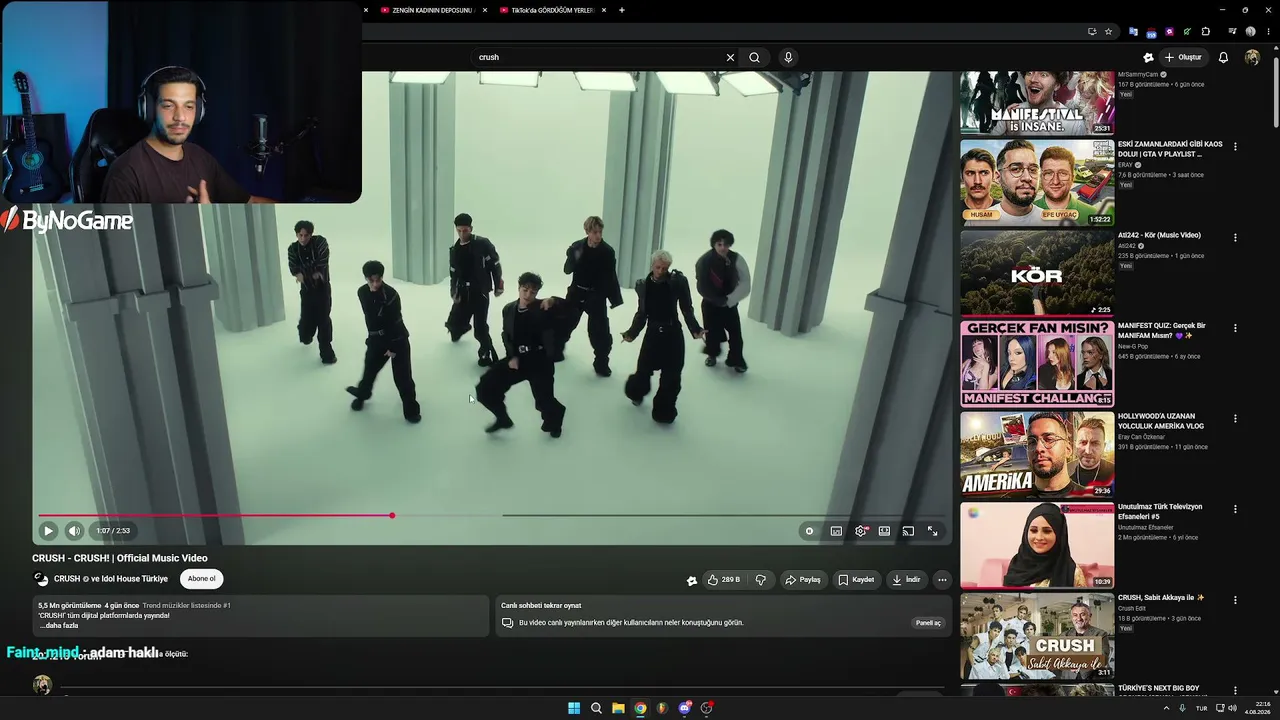Viewport: 1280px width, 720px height.
Task: Switch to ZENGİN KADININ DEPOSUNU tab
Action: (435, 10)
